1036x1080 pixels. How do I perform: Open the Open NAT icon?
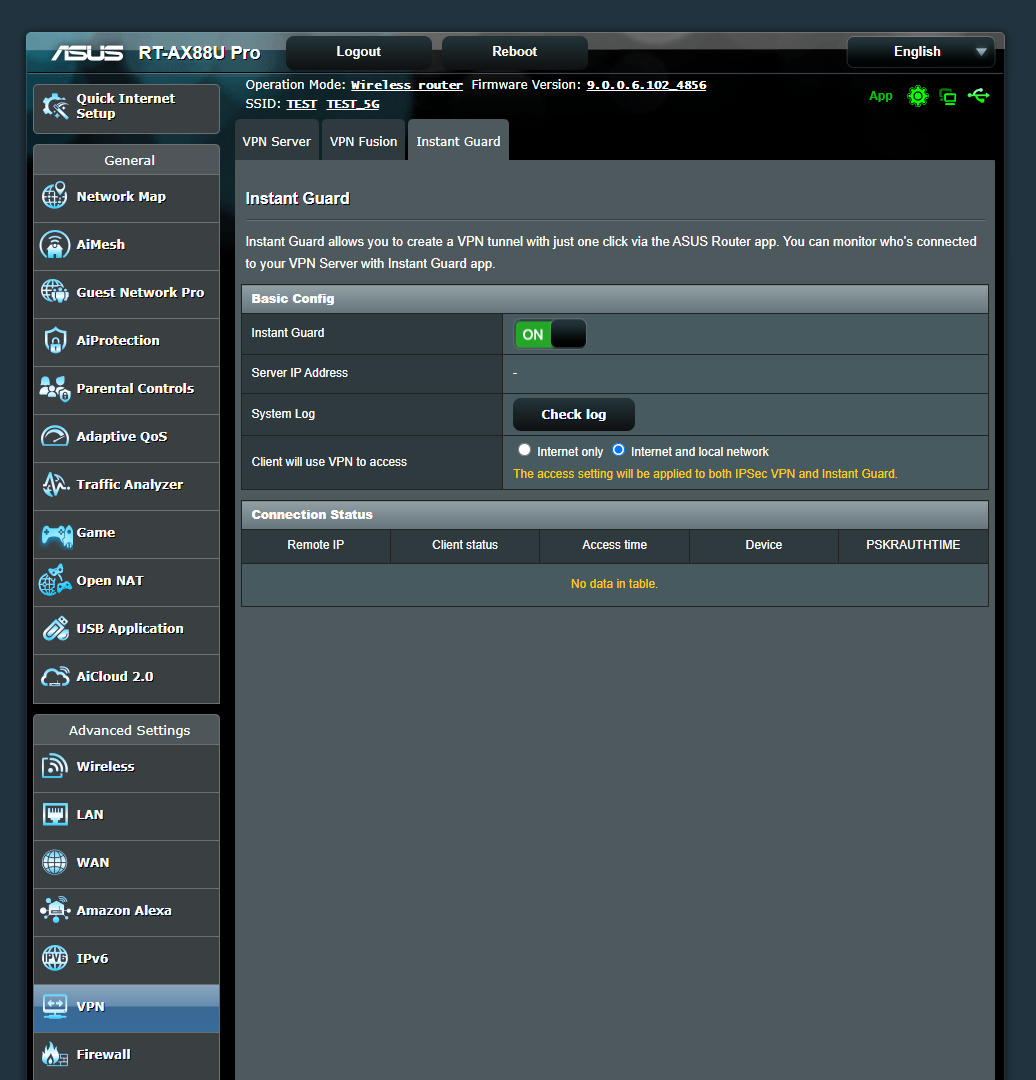(55, 581)
